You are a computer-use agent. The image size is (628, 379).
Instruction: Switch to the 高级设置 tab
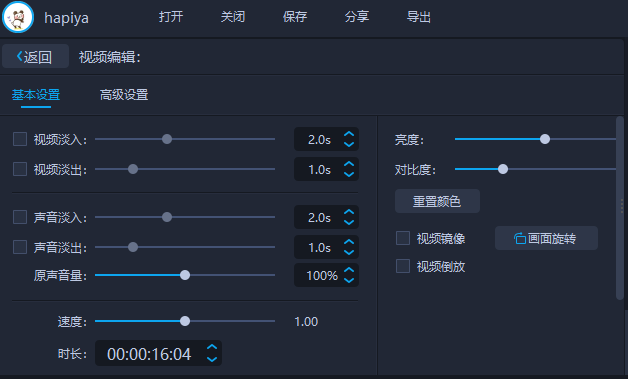(x=124, y=95)
